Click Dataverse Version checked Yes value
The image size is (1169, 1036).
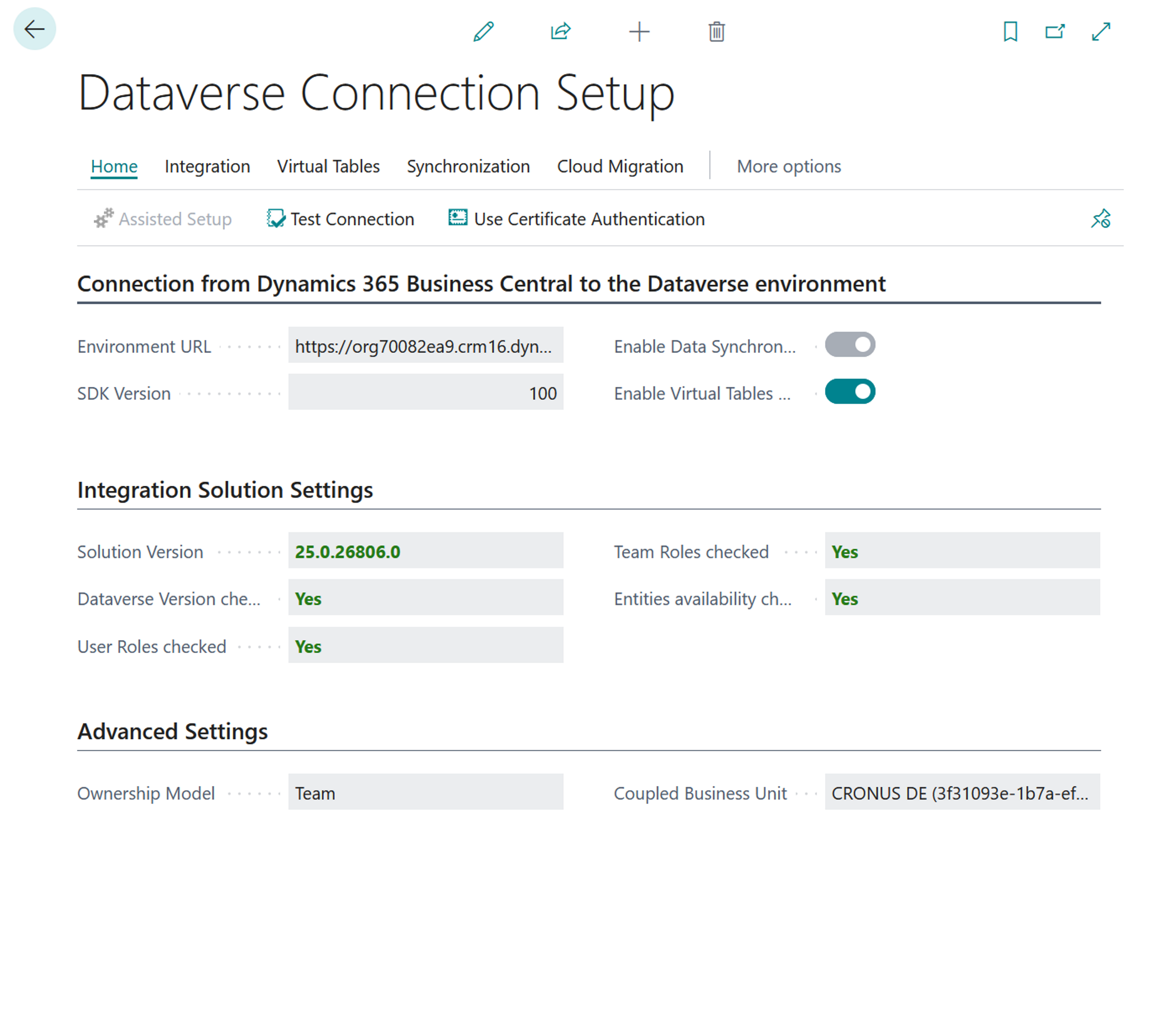click(x=308, y=599)
